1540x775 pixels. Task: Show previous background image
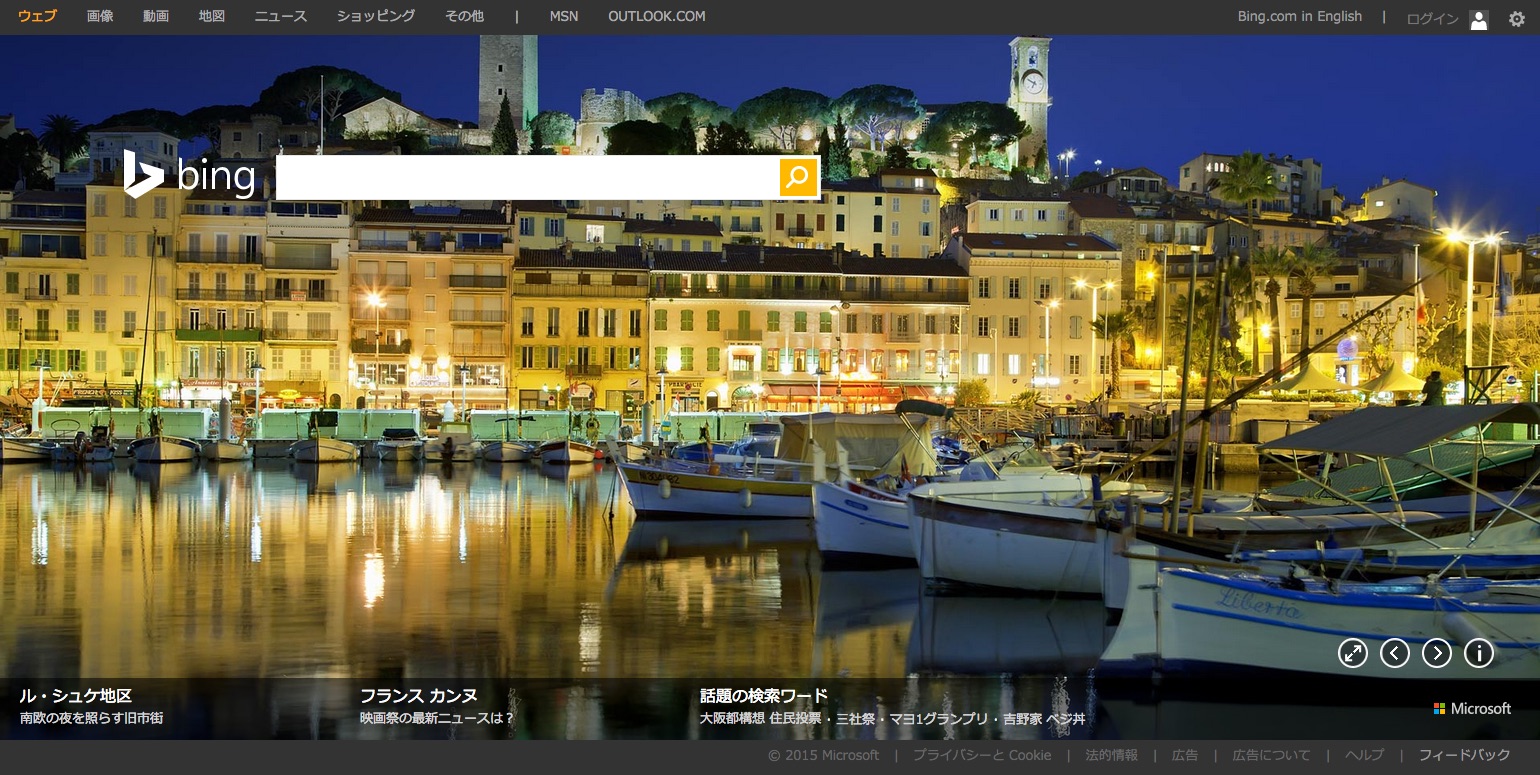pyautogui.click(x=1394, y=653)
